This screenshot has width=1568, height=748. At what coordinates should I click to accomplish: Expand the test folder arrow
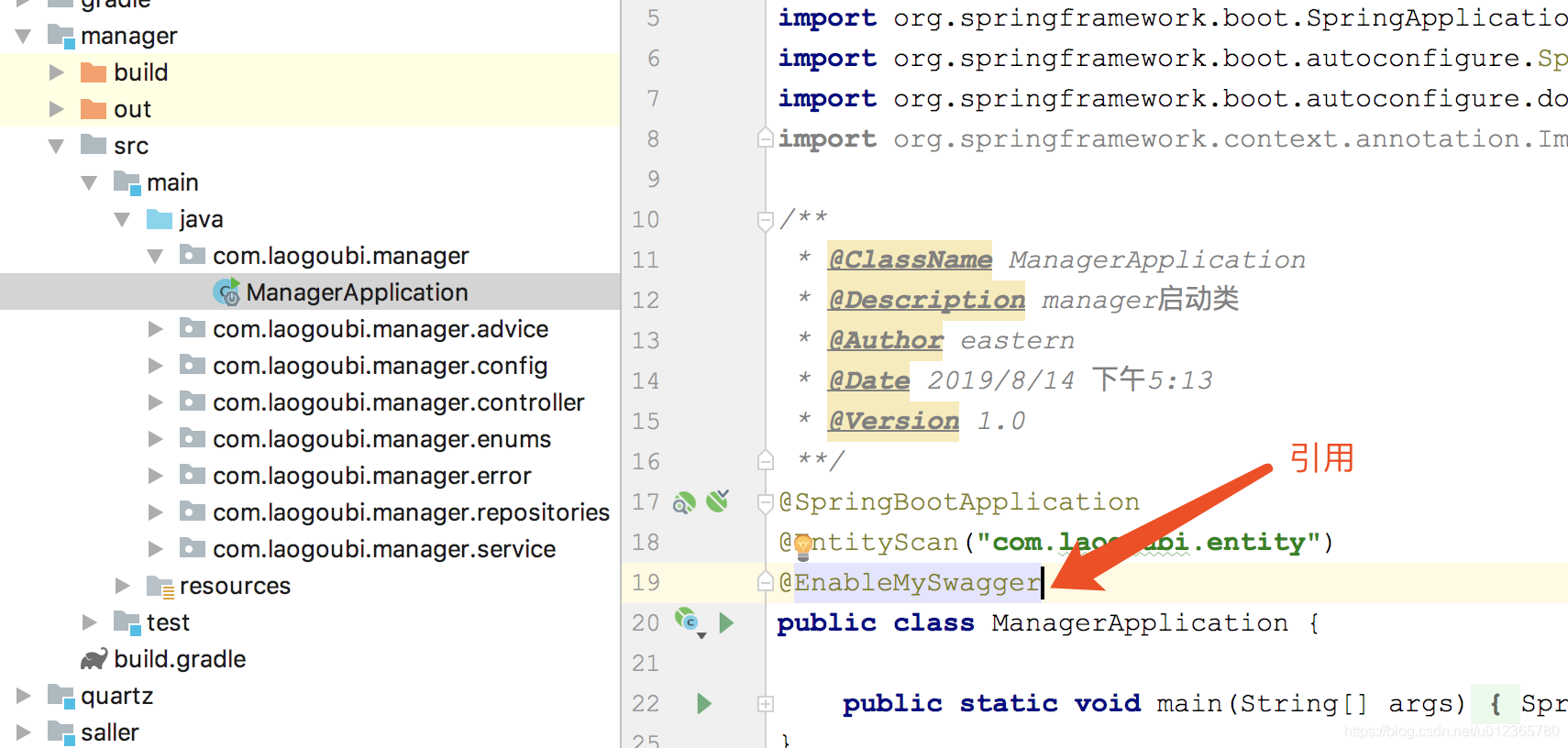(90, 622)
